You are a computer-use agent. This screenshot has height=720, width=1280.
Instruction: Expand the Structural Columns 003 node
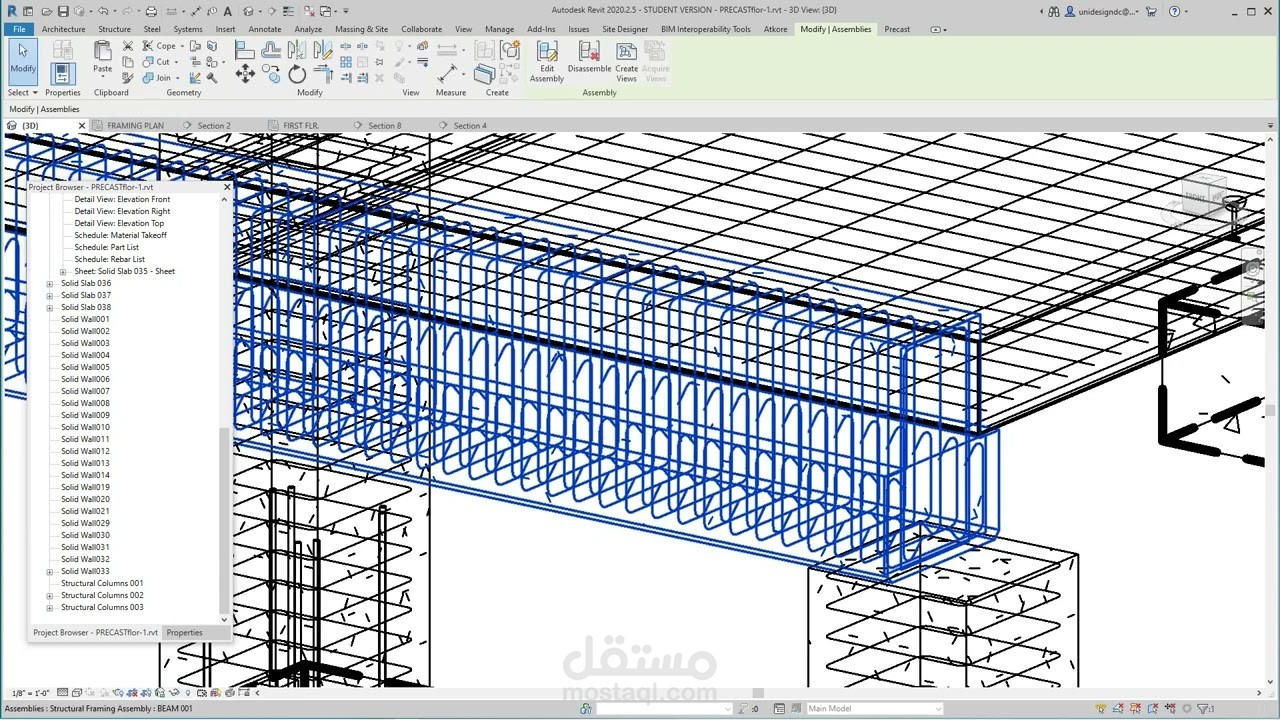[x=50, y=608]
